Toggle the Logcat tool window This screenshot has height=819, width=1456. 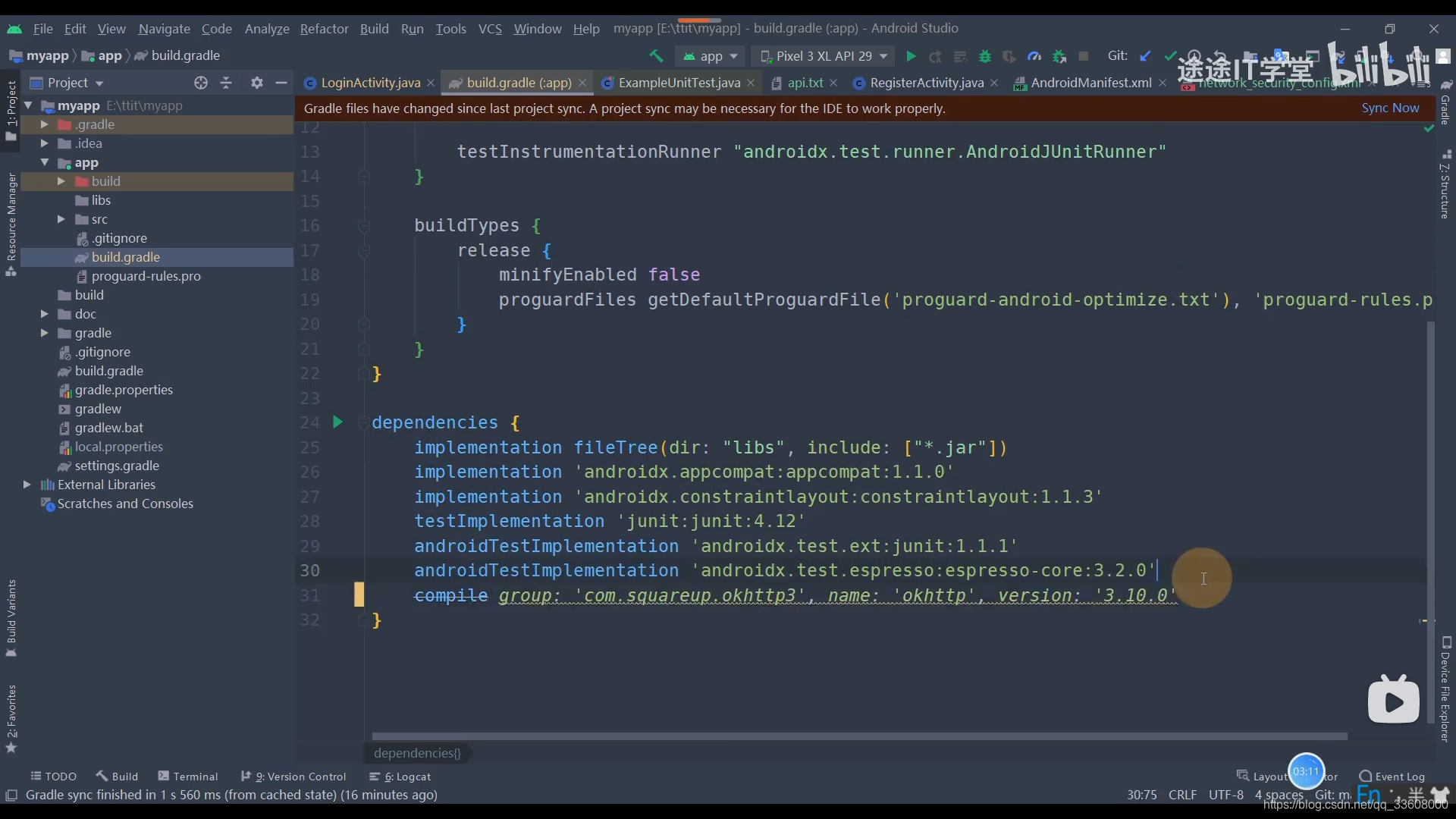tap(400, 777)
